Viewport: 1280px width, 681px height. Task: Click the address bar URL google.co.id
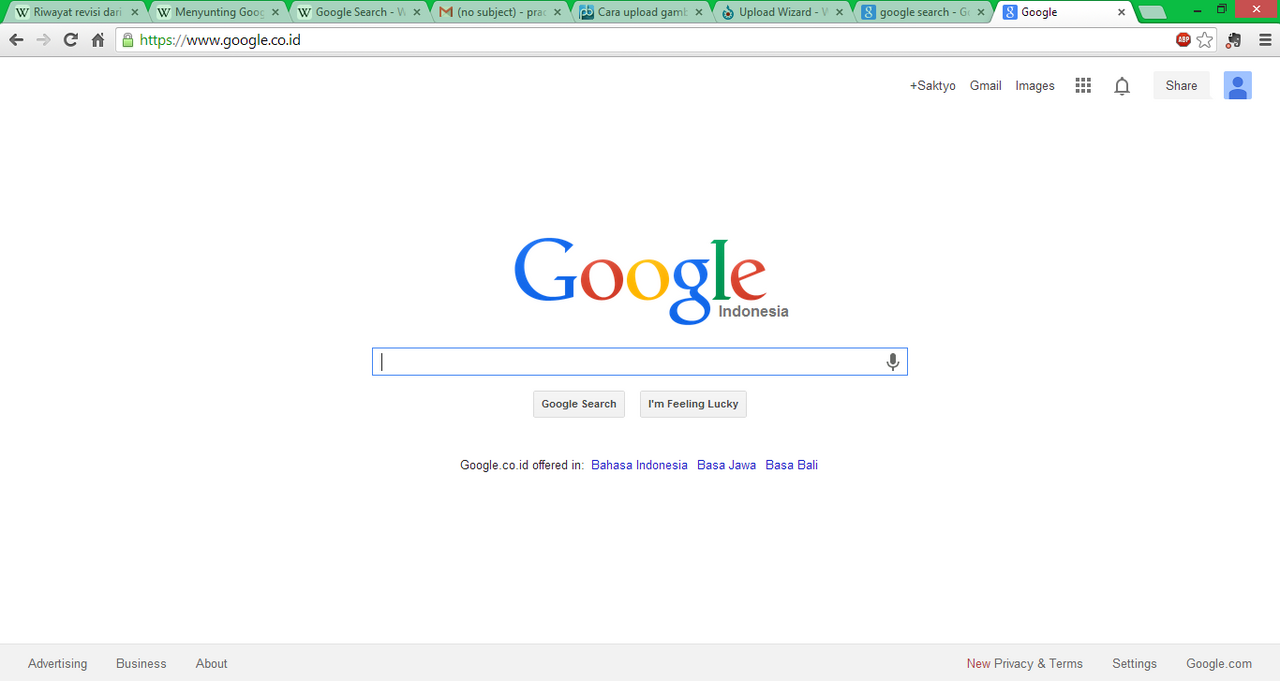click(220, 40)
